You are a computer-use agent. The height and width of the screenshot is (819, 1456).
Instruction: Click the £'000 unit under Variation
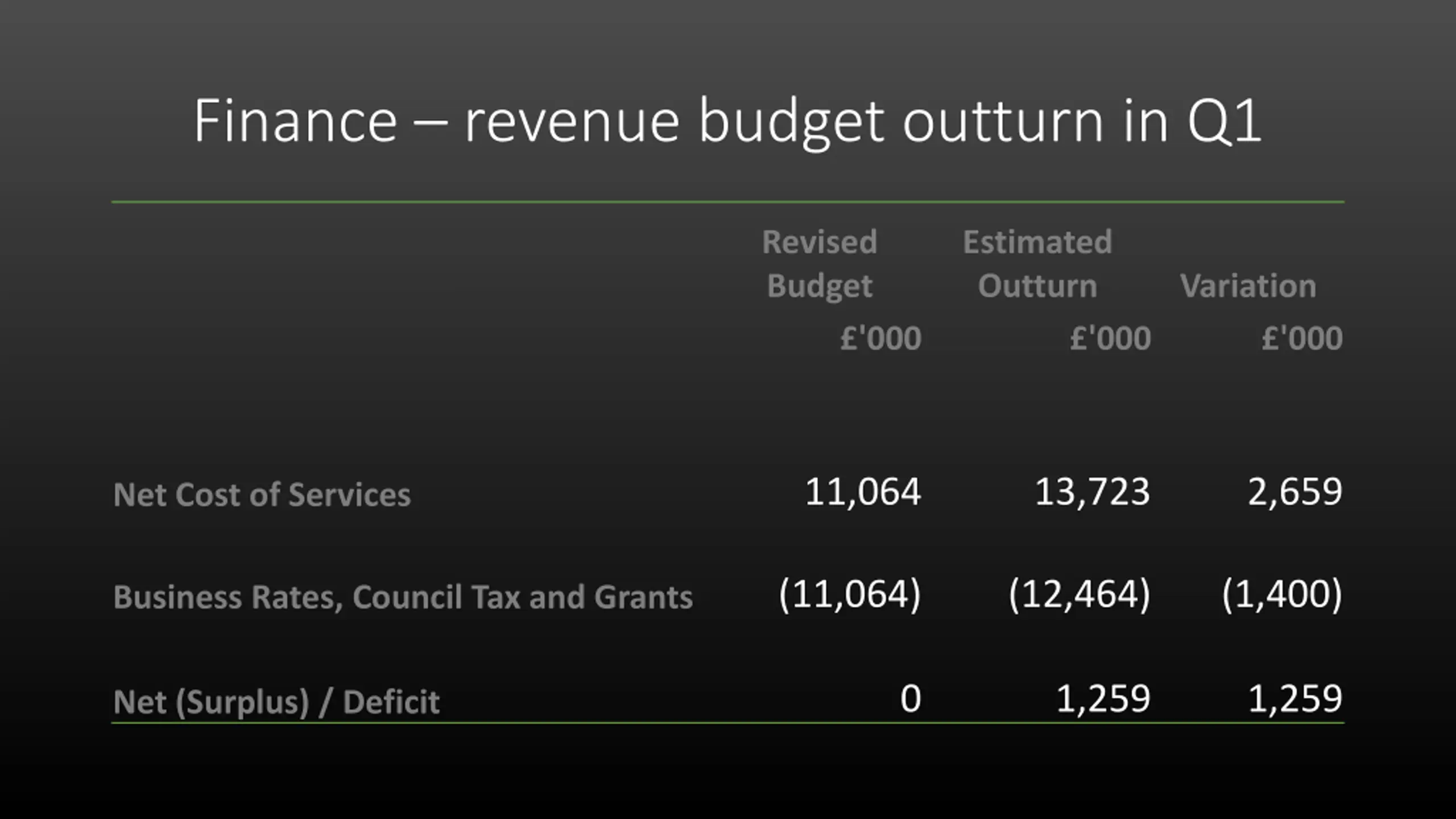pyautogui.click(x=1302, y=338)
